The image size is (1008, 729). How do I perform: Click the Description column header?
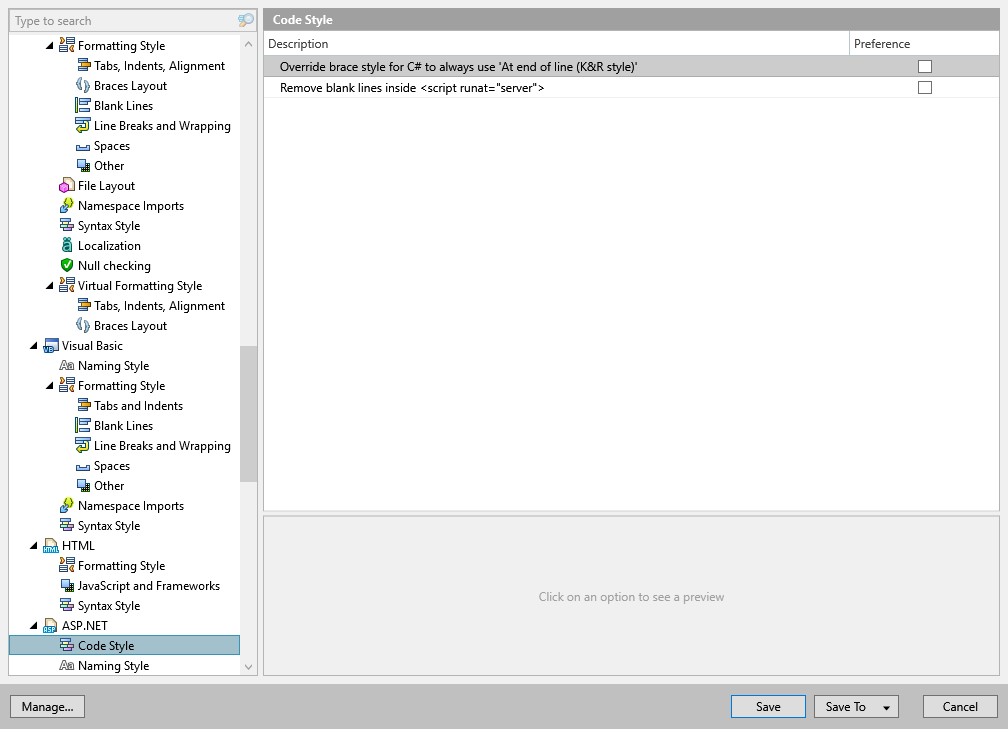[556, 44]
